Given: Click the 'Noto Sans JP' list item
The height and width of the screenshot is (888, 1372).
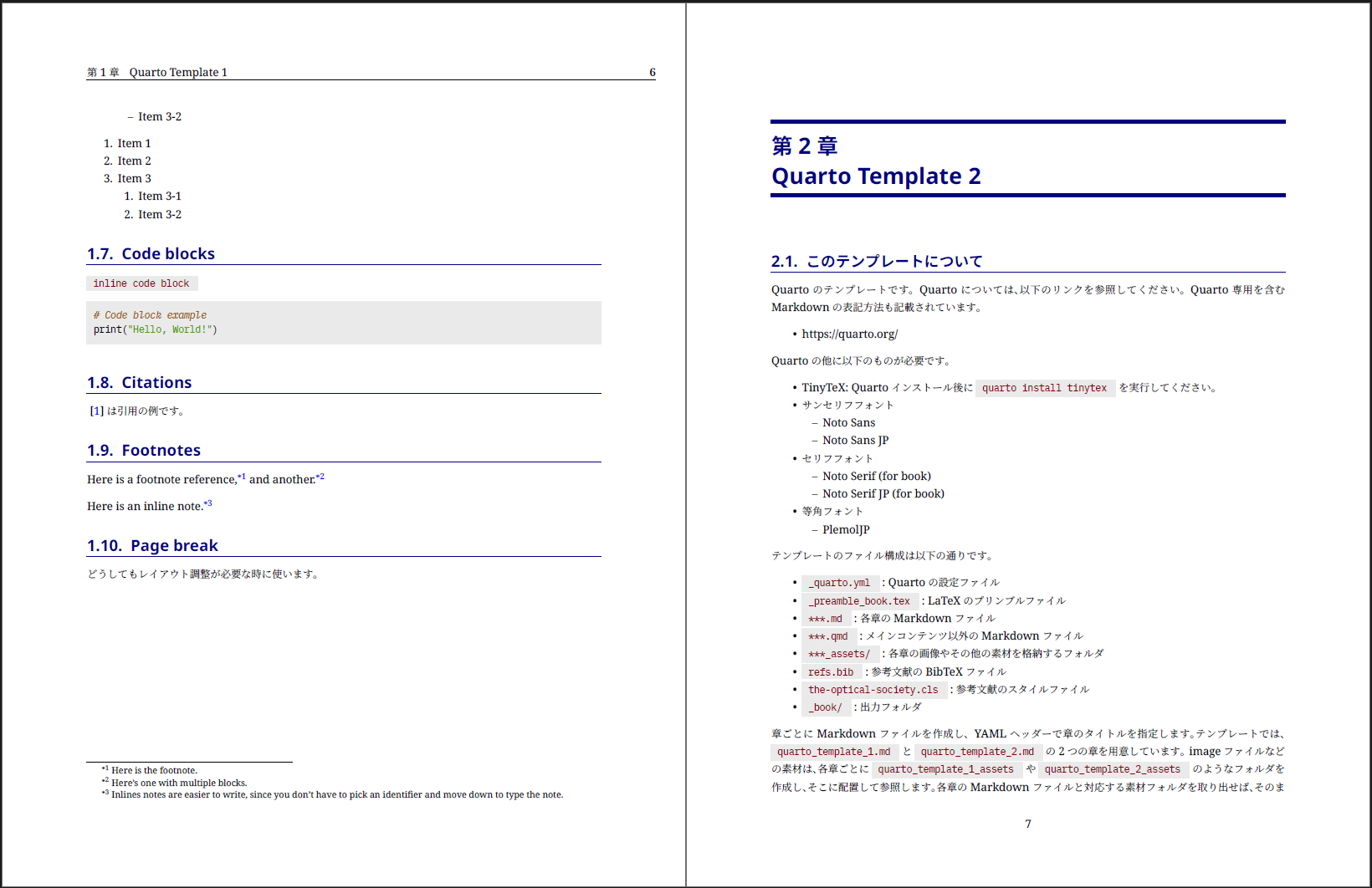Looking at the screenshot, I should [x=855, y=440].
